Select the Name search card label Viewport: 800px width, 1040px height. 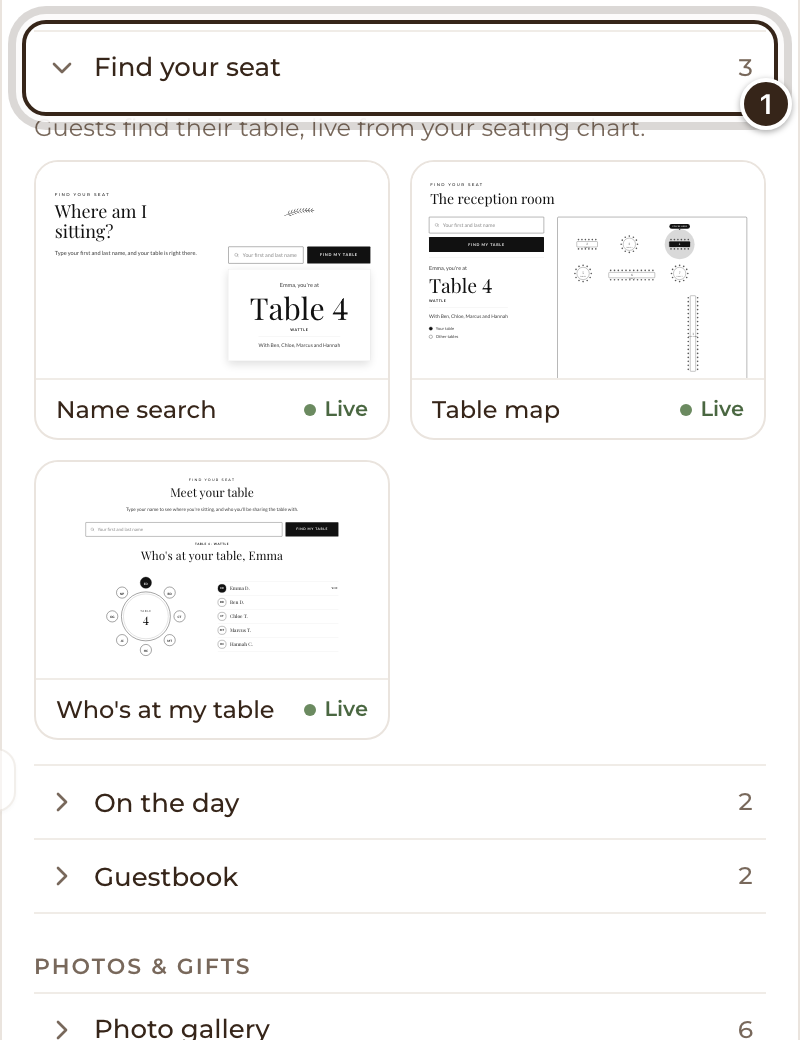[x=136, y=410]
